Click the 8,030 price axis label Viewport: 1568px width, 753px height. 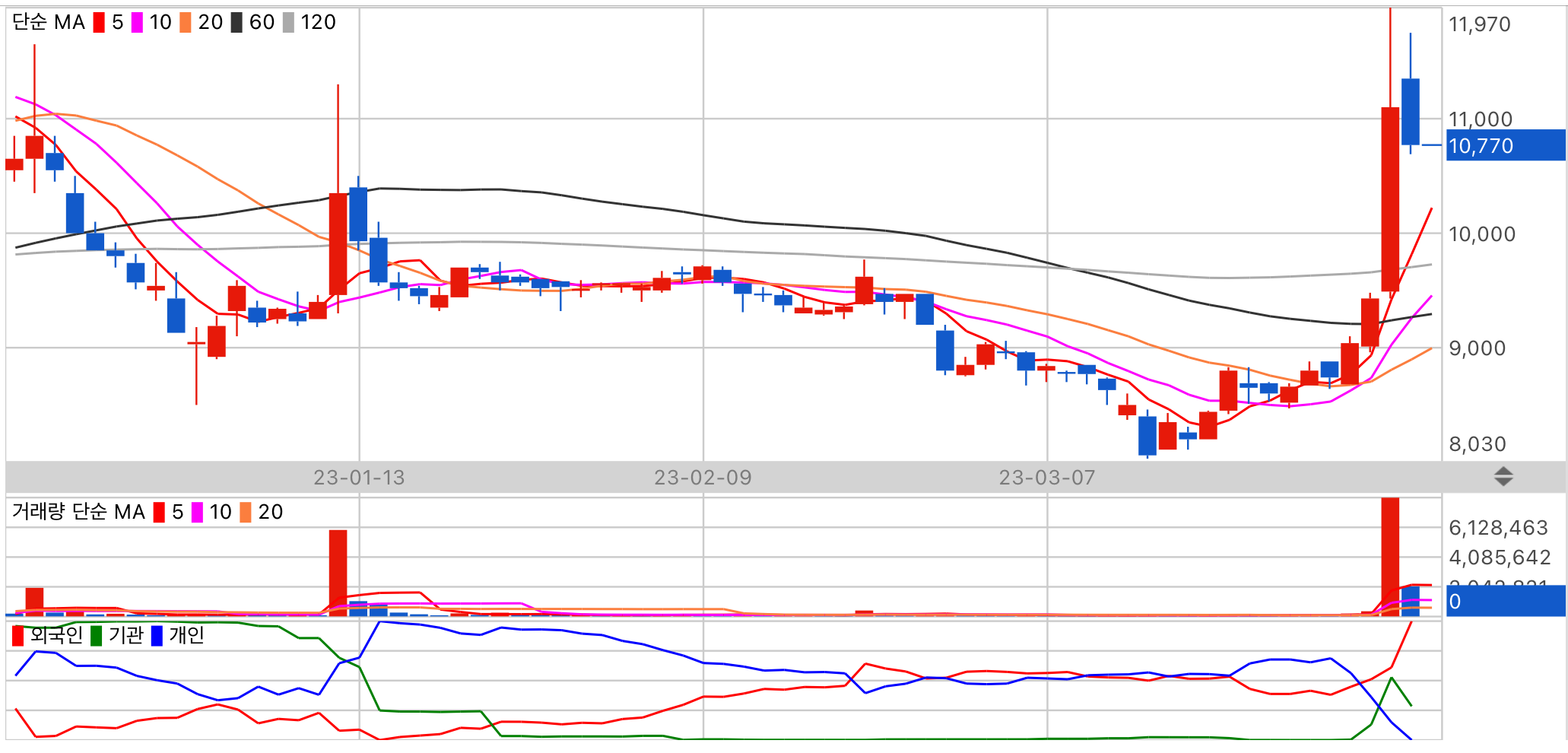(1477, 444)
